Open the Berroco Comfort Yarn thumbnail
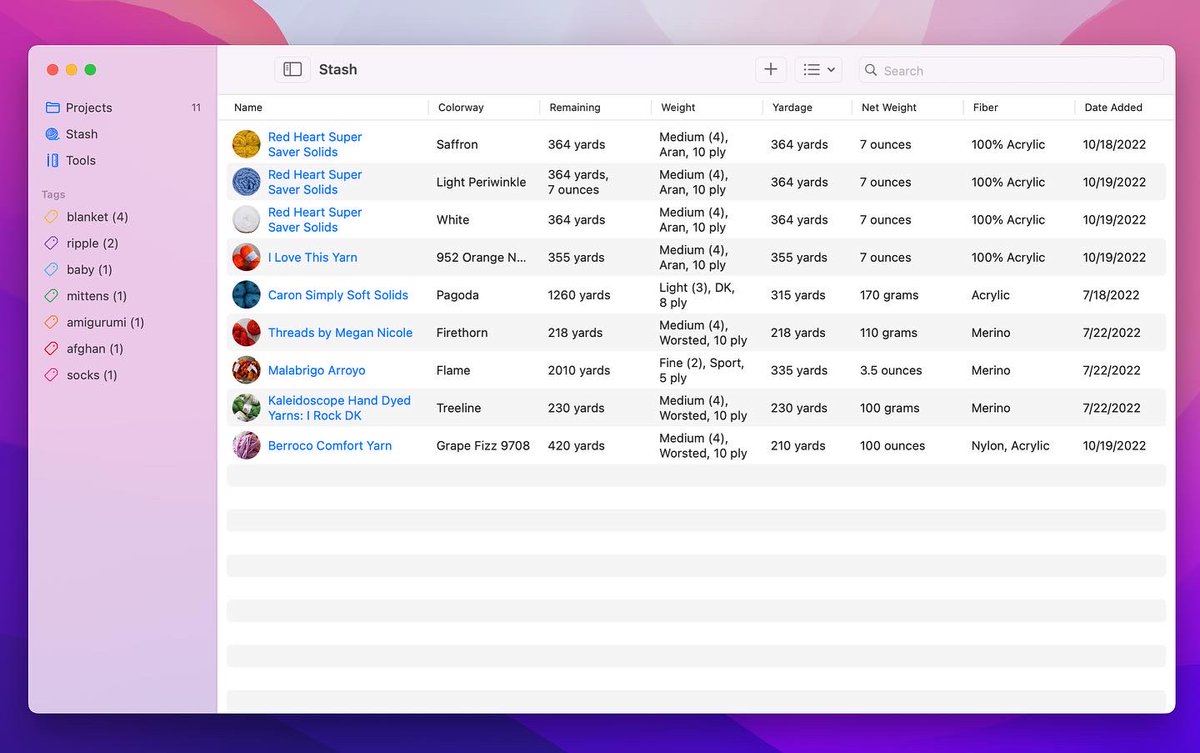The height and width of the screenshot is (753, 1200). point(246,445)
